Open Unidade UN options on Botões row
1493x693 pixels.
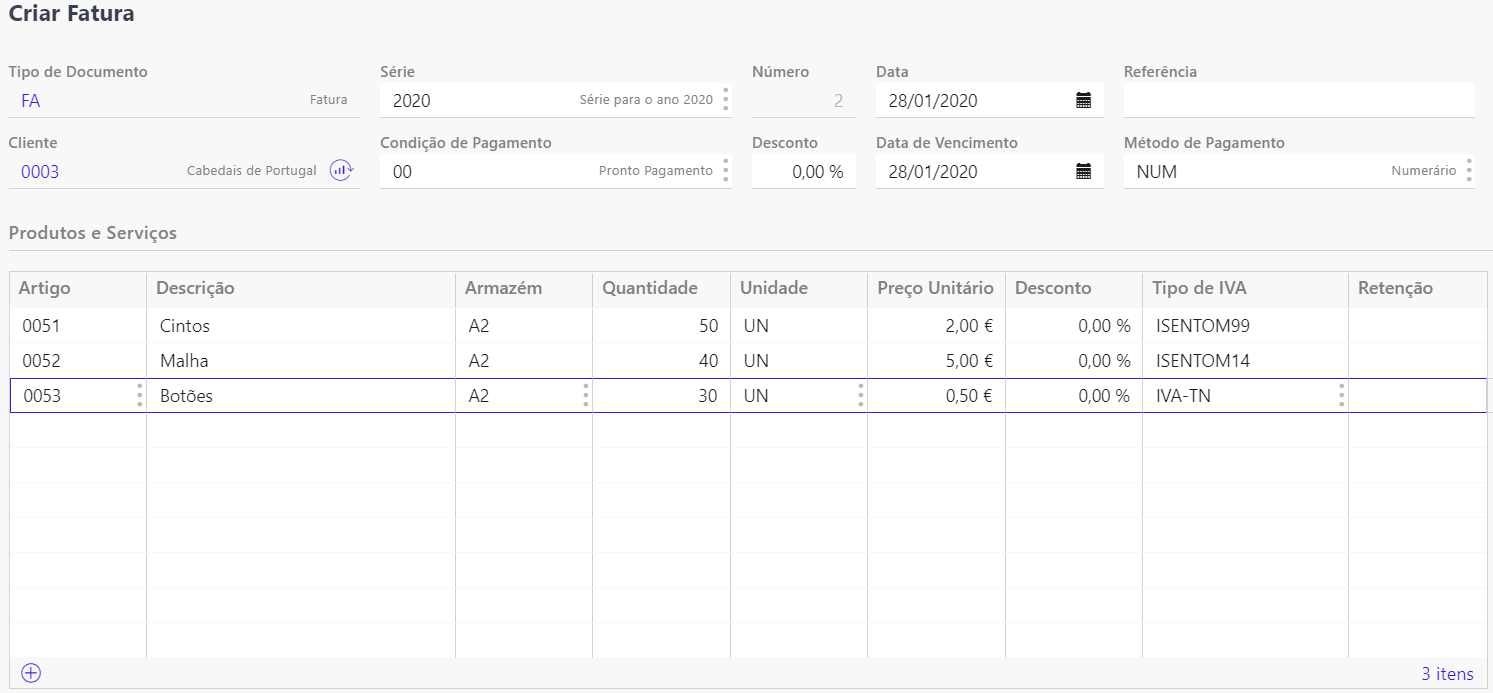click(x=861, y=396)
